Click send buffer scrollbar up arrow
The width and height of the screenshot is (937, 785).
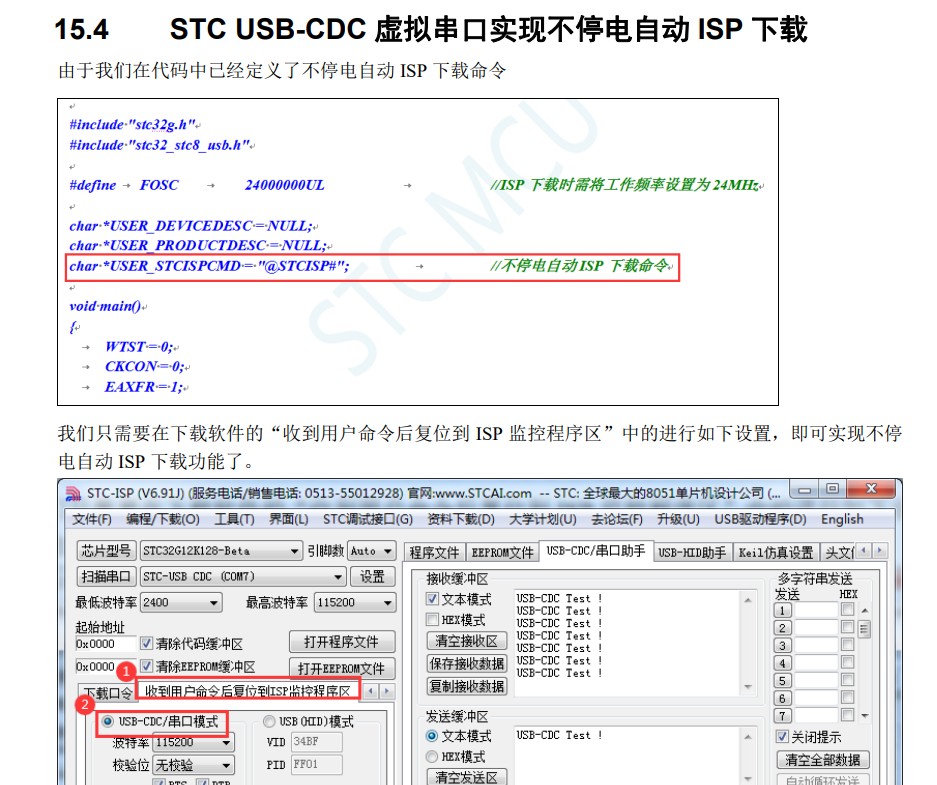point(748,737)
